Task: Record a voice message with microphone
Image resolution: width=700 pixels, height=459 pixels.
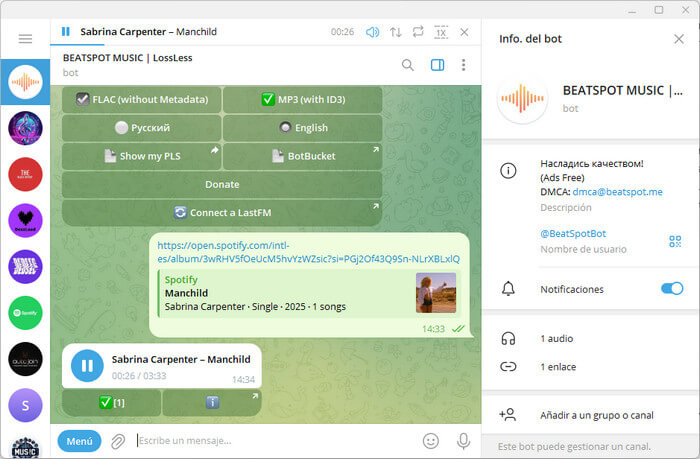Action: (463, 441)
